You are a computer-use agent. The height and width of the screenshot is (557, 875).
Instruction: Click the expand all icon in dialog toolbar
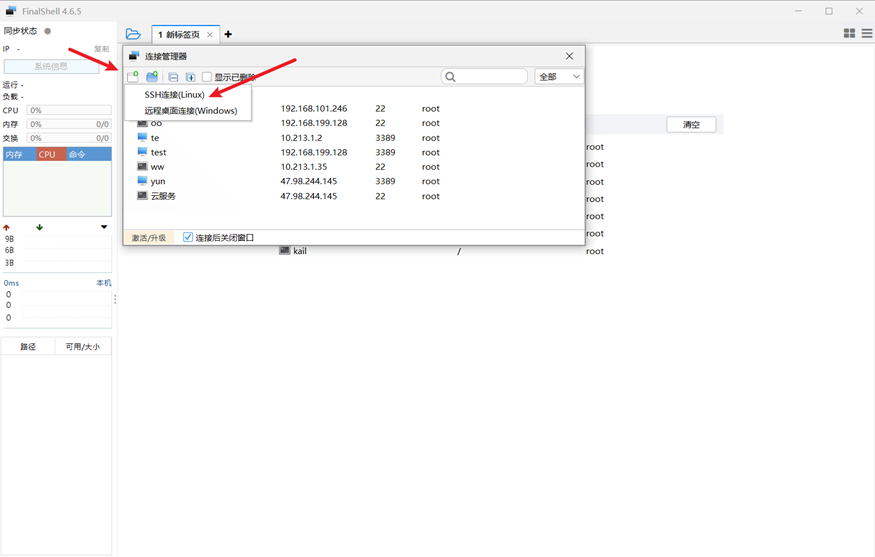click(190, 77)
